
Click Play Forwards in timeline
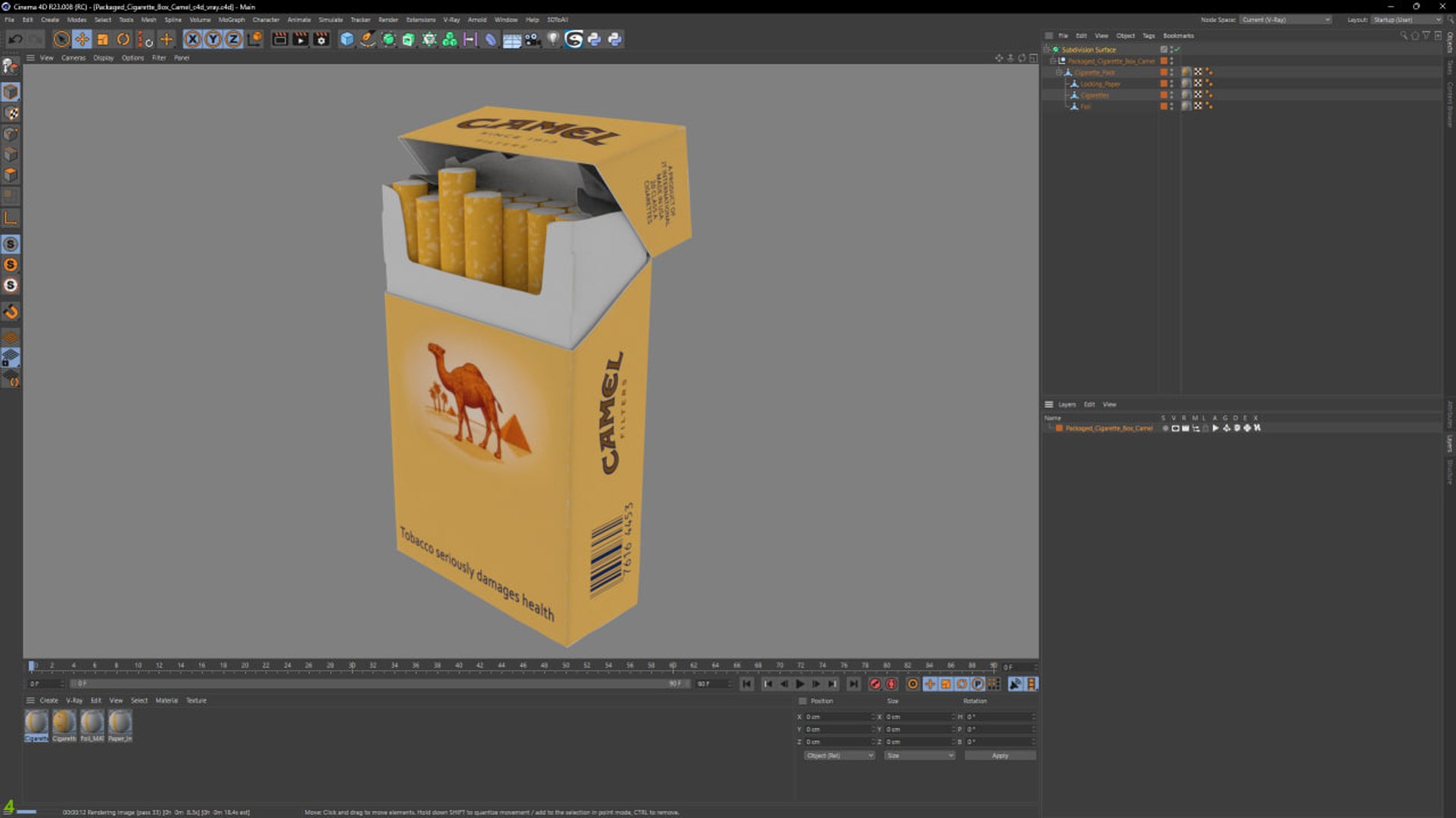(x=800, y=684)
